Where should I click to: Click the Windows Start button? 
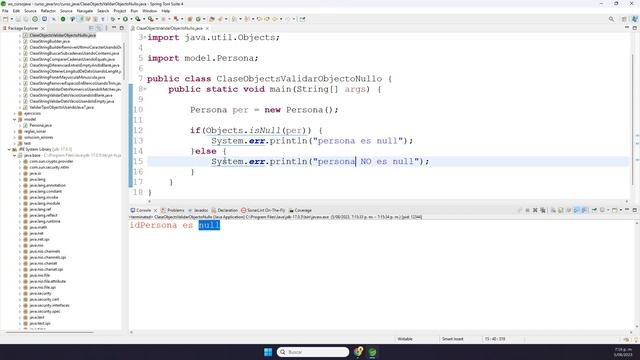click(x=268, y=352)
